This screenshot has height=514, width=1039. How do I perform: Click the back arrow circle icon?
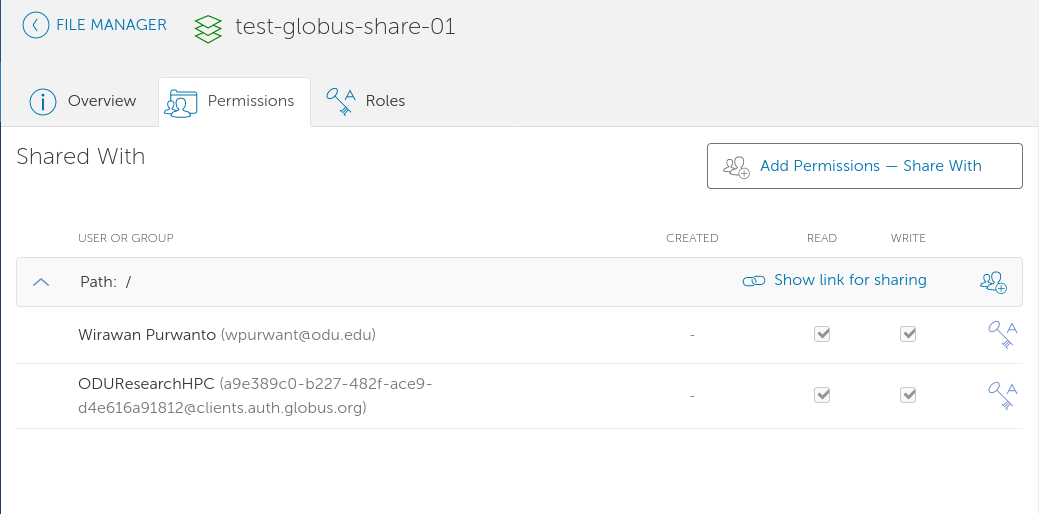(36, 25)
